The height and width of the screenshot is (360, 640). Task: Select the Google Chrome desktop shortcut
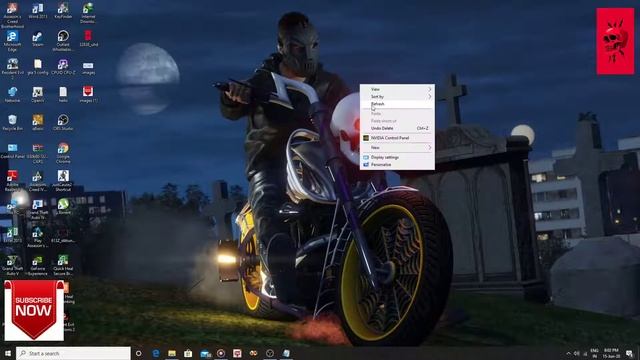(63, 153)
